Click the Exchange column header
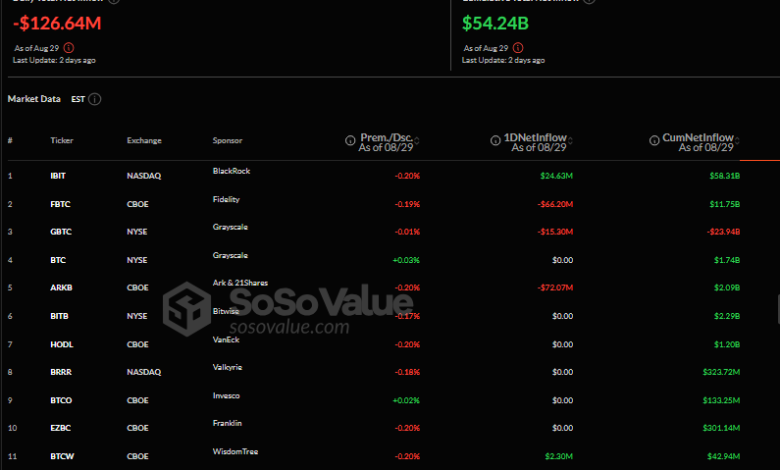This screenshot has height=470, width=780. [x=144, y=140]
